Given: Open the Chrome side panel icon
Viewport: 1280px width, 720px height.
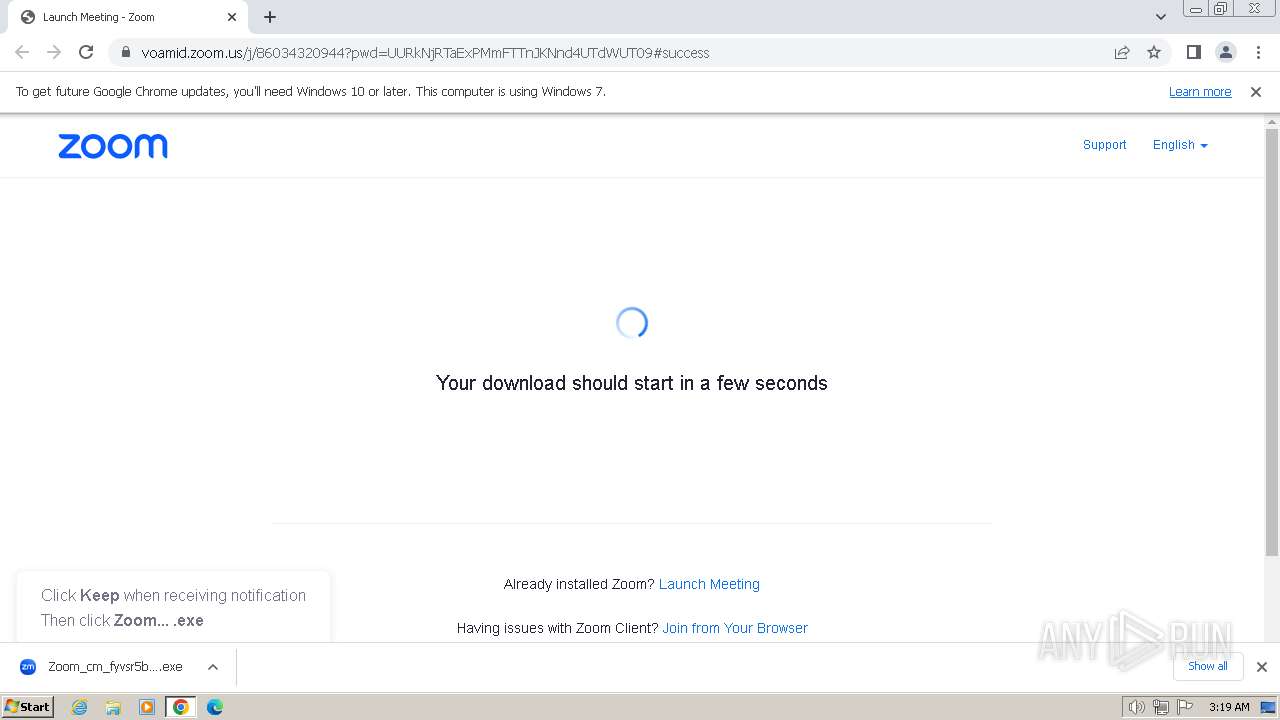Looking at the screenshot, I should point(1193,53).
